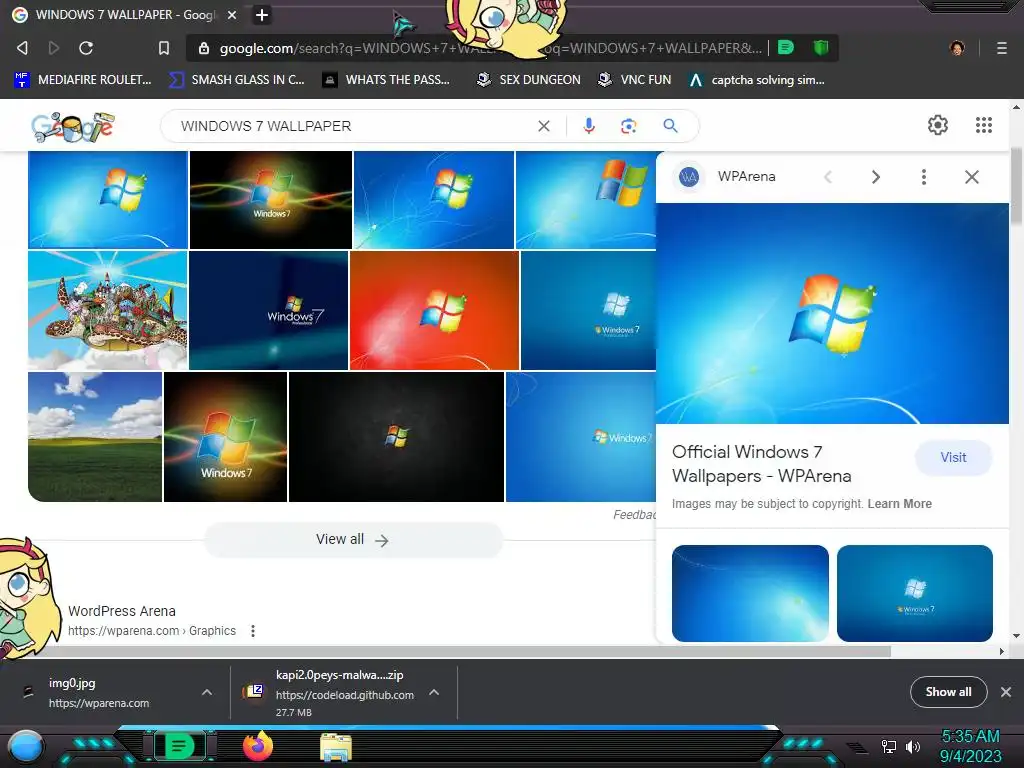This screenshot has width=1024, height=768.
Task: Click the Visit button
Action: point(953,457)
